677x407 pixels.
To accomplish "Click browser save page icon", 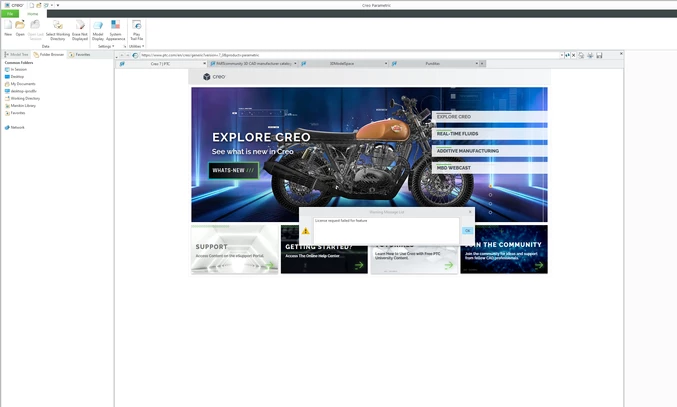I will tap(599, 55).
